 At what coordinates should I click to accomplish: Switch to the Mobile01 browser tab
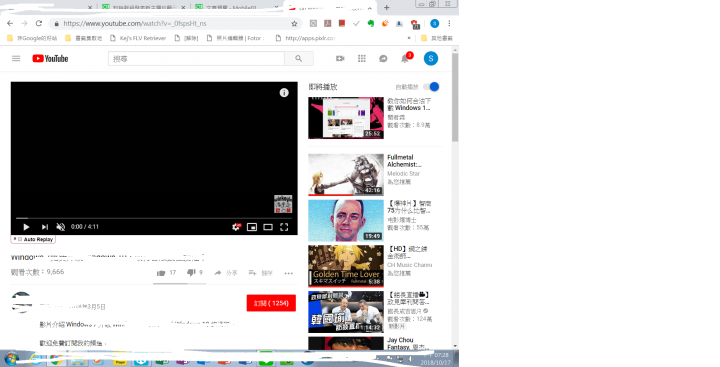[x=236, y=7]
